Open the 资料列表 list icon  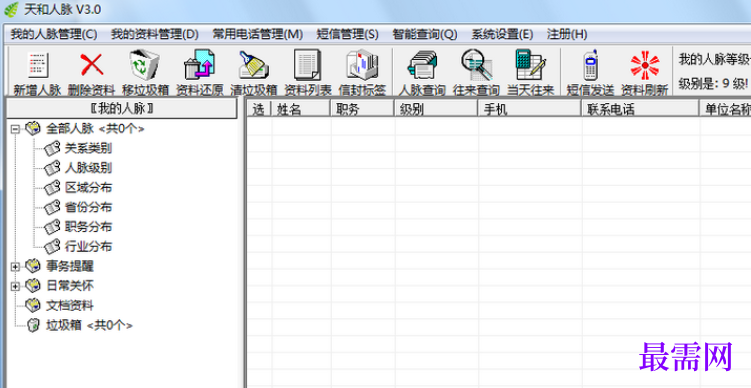(307, 65)
